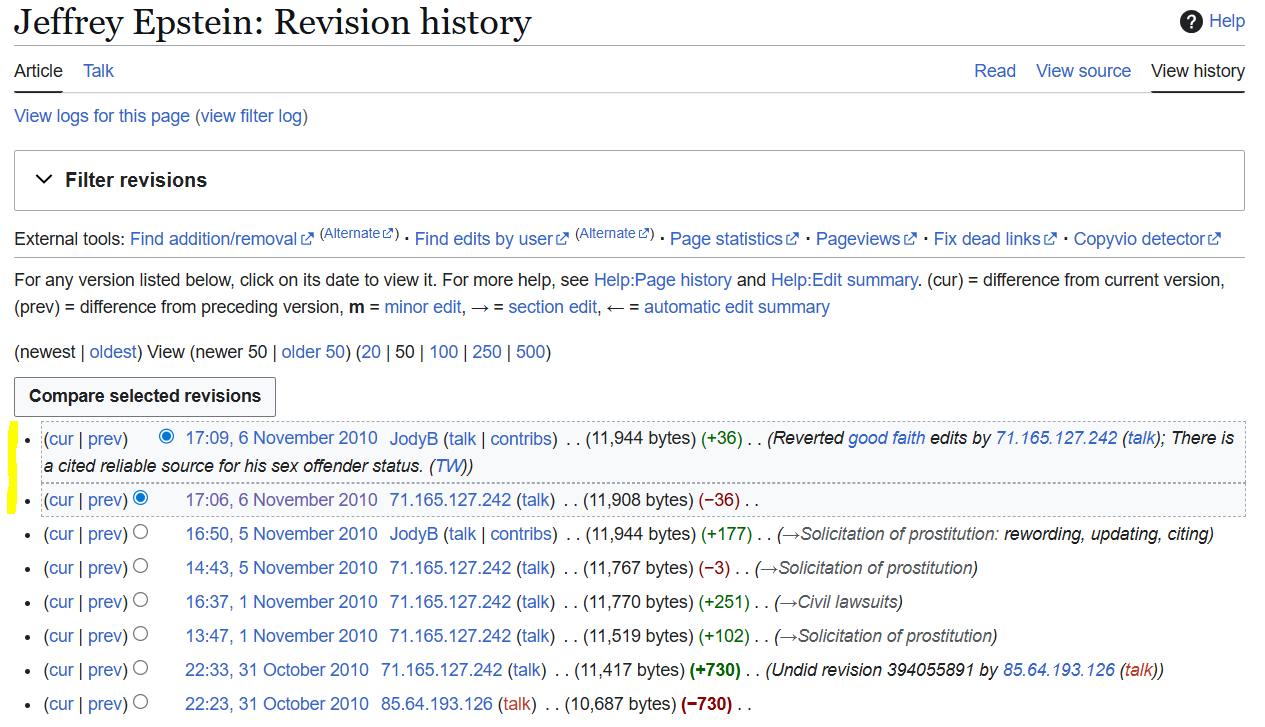1265x727 pixels.
Task: Click cur diff on the 22:33 row
Action: point(61,670)
